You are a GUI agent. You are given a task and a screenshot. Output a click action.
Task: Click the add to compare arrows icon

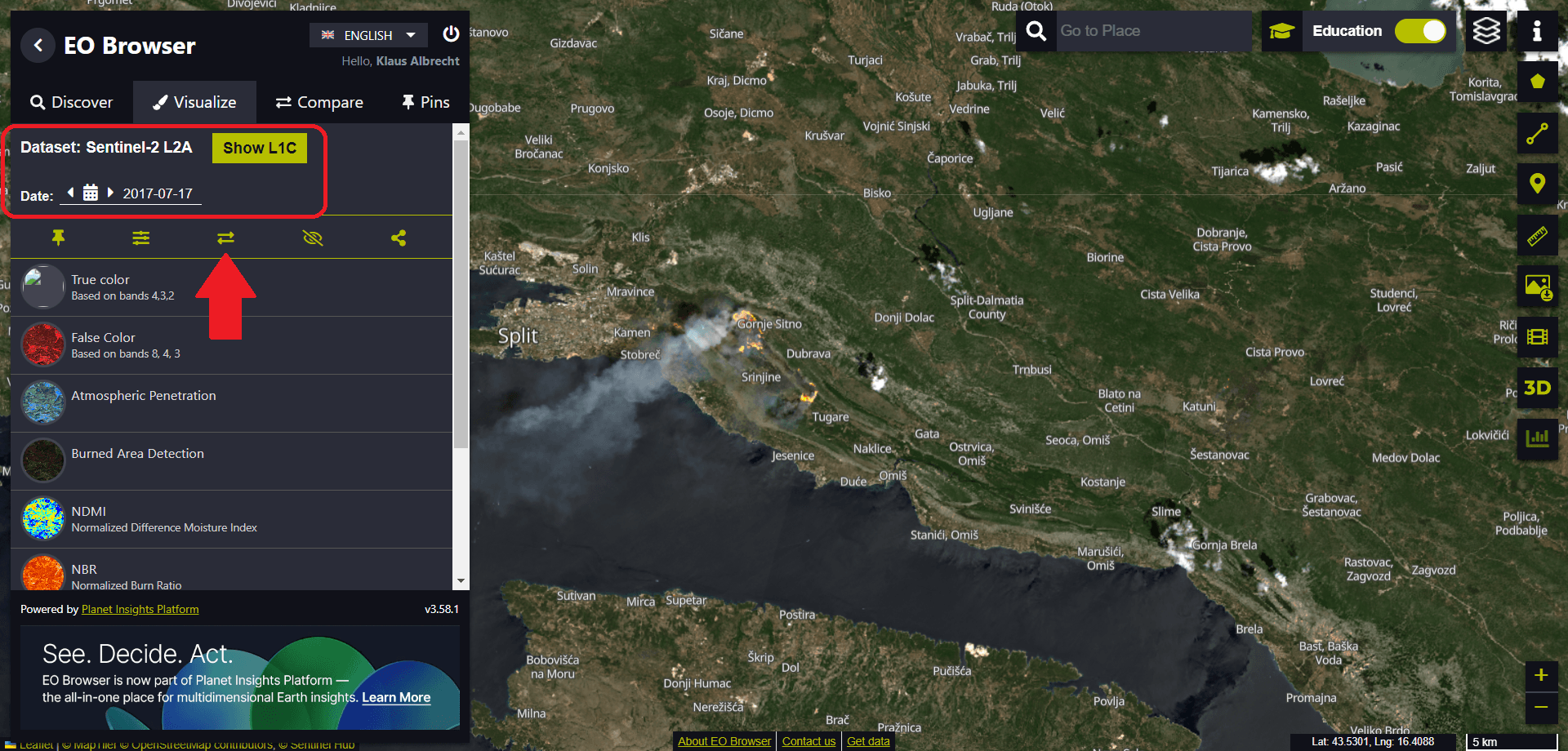coord(225,238)
